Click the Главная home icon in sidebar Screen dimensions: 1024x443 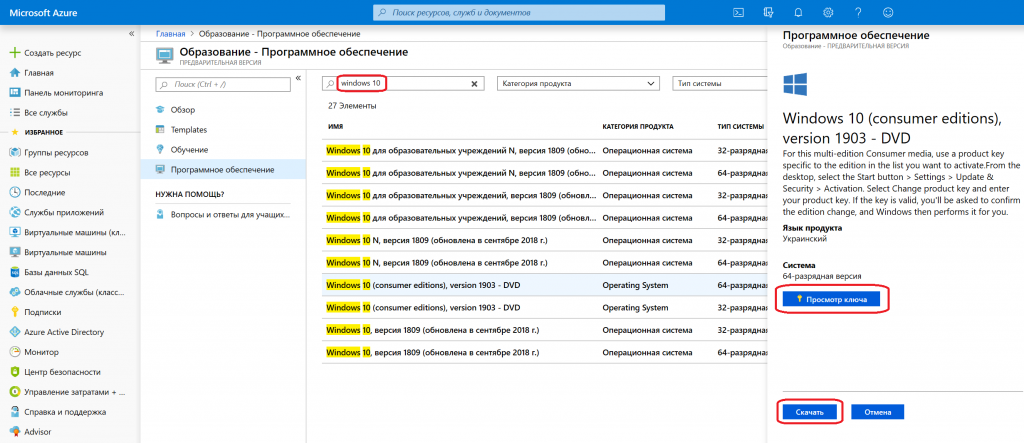[x=14, y=73]
